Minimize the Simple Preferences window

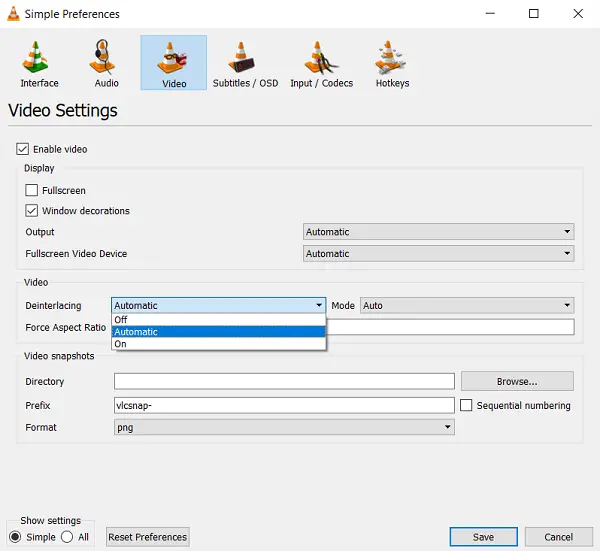tap(490, 14)
